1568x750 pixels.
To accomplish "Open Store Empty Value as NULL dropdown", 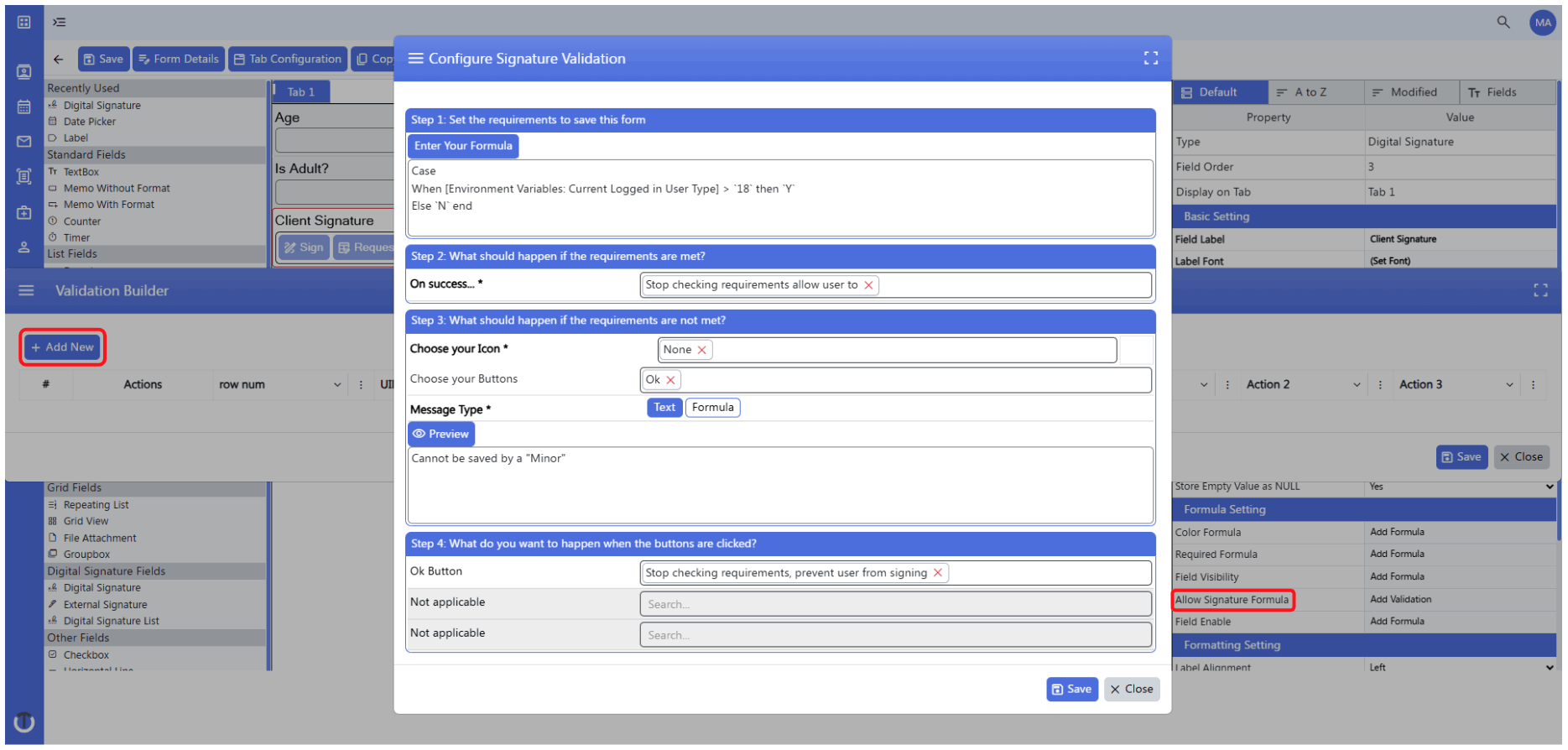I will click(x=1461, y=487).
